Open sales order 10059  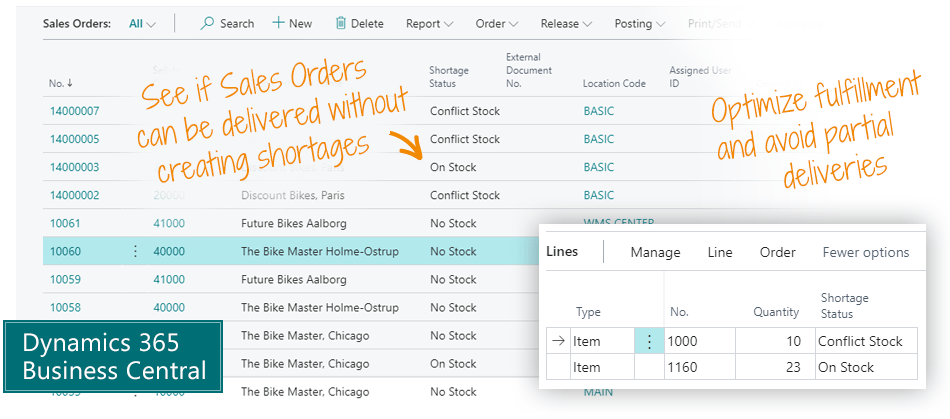(x=65, y=280)
